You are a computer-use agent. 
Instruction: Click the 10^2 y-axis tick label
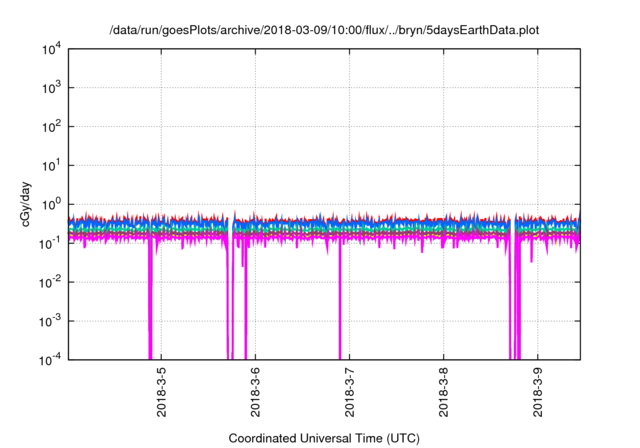(x=52, y=126)
